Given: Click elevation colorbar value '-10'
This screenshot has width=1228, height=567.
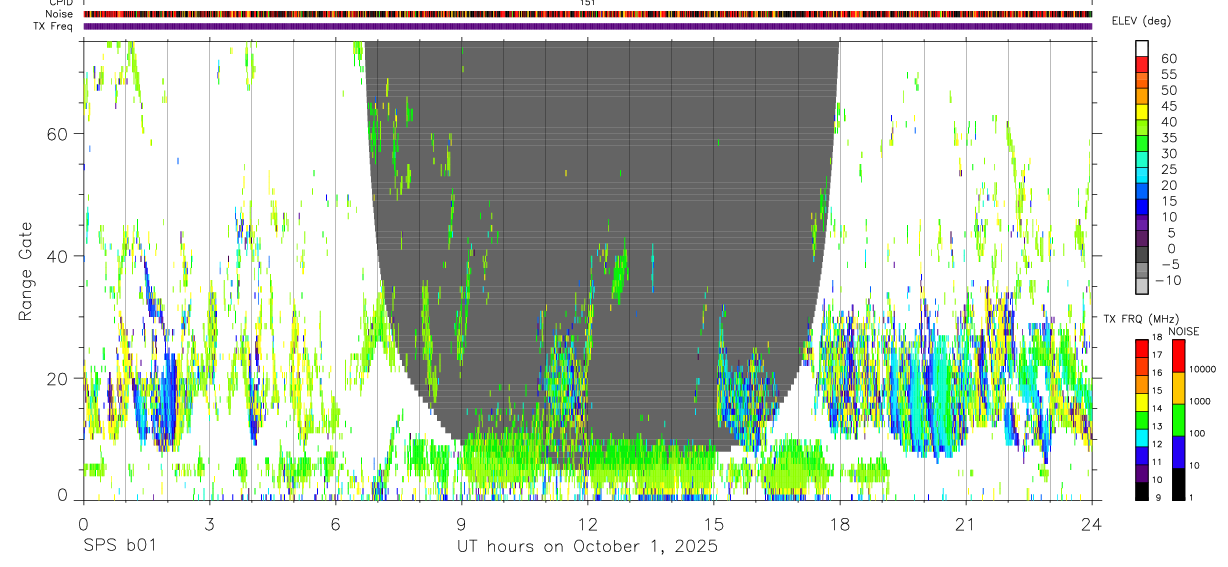Looking at the screenshot, I should (x=1167, y=280).
